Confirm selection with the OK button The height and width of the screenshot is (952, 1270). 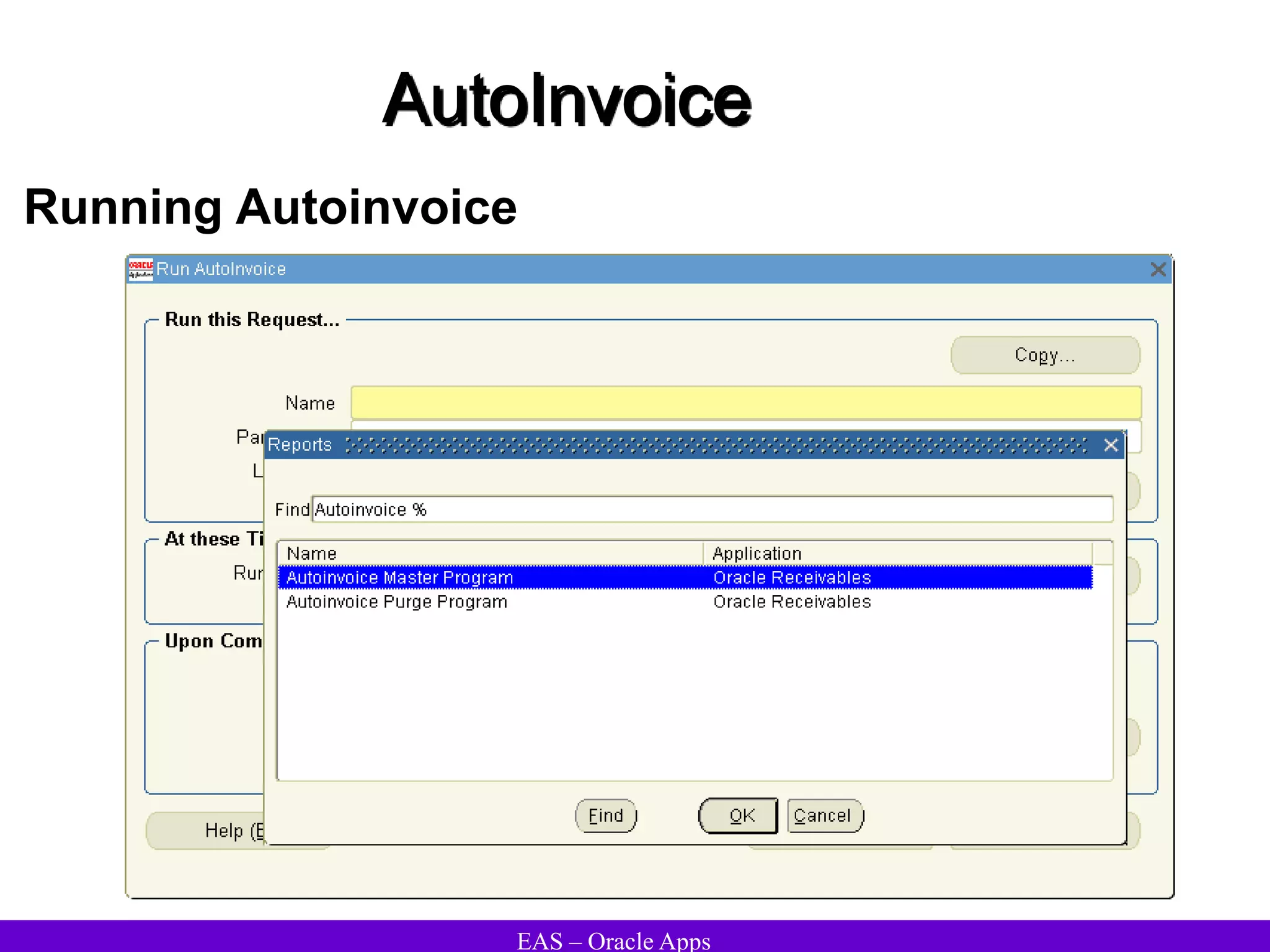click(739, 816)
